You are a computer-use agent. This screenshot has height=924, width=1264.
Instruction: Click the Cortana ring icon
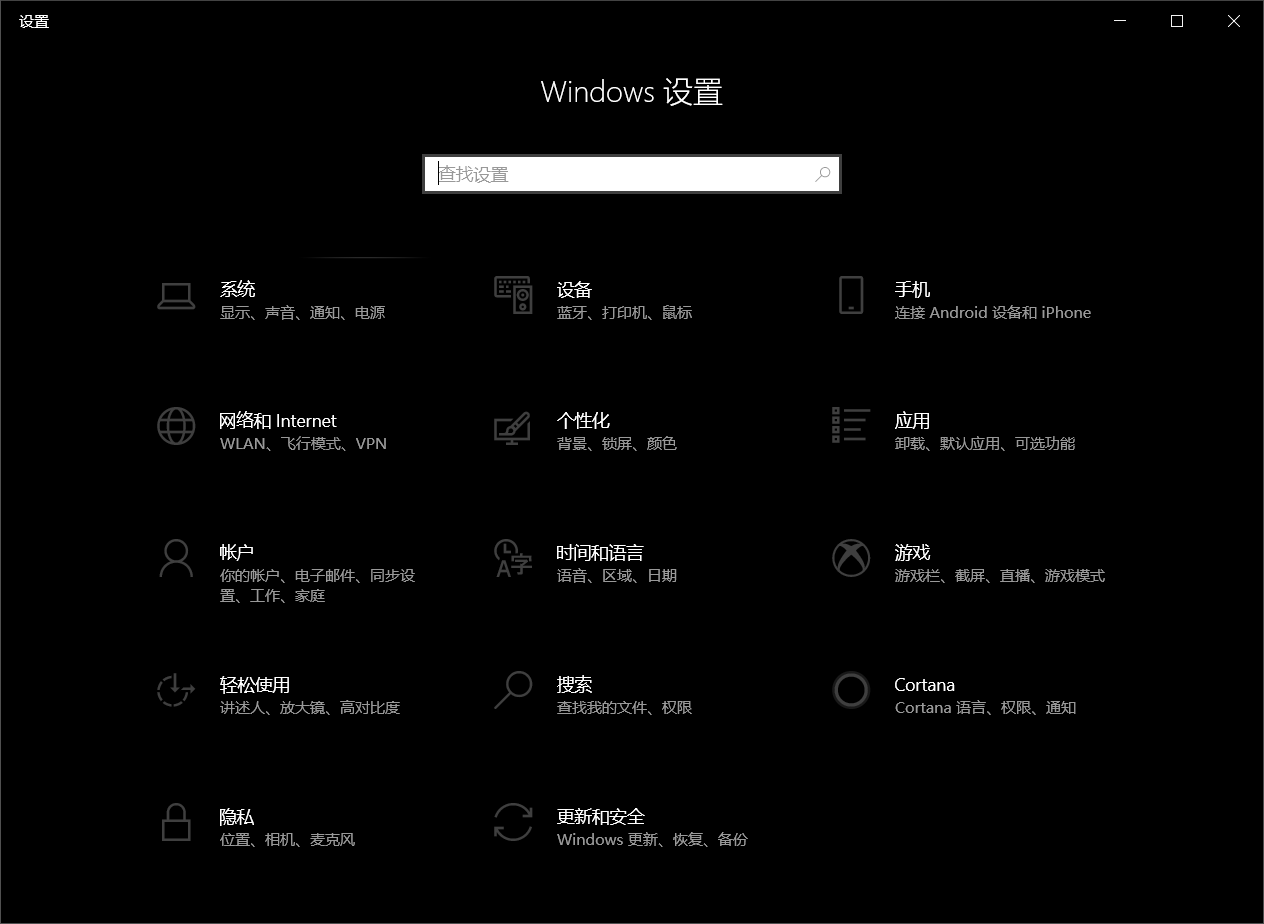point(851,690)
